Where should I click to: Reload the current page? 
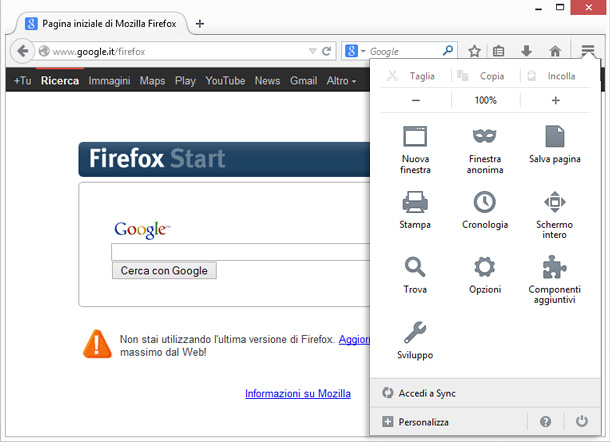point(327,51)
